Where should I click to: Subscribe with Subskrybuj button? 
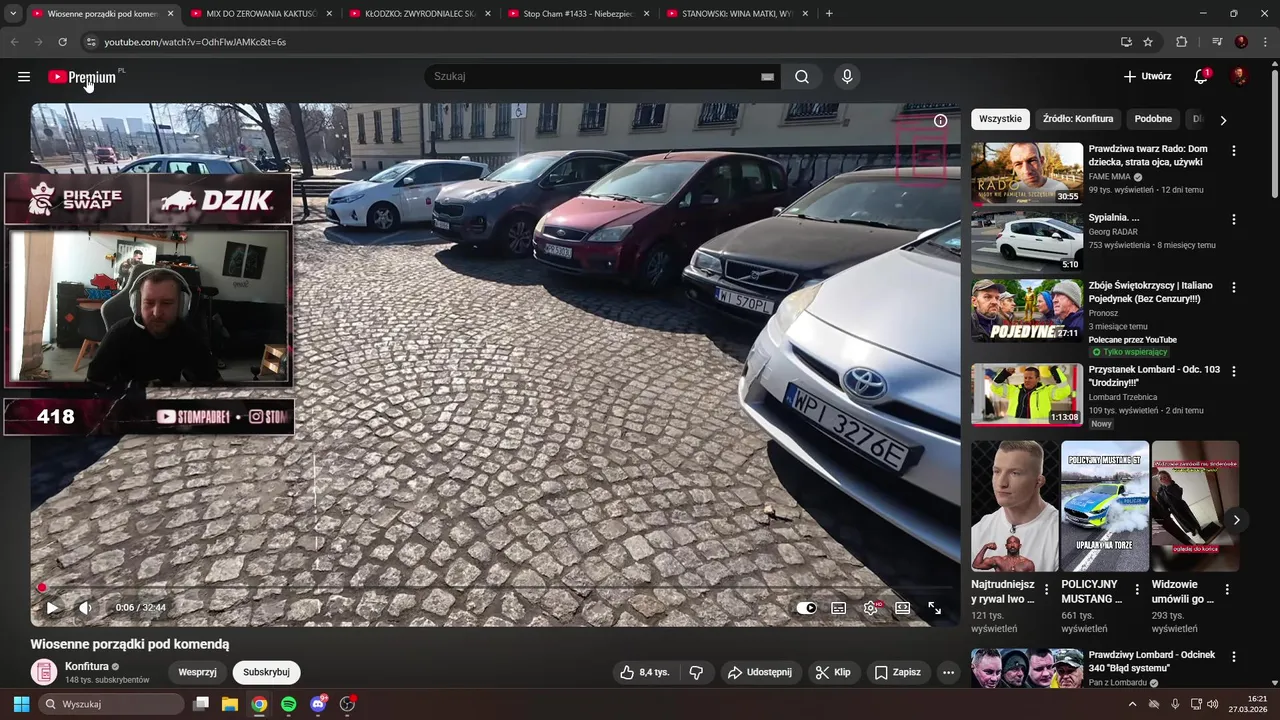266,673
